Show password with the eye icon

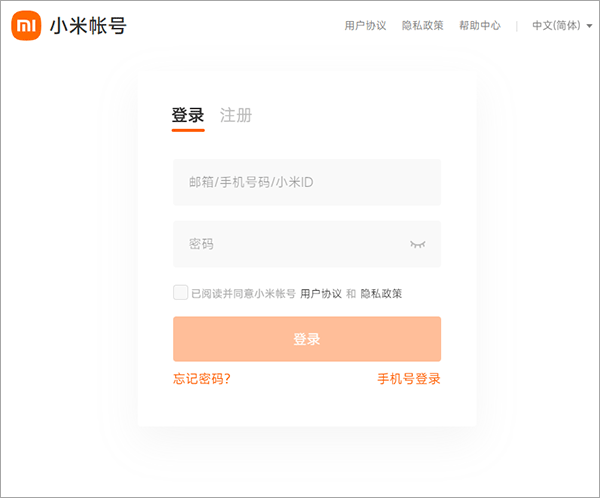418,244
